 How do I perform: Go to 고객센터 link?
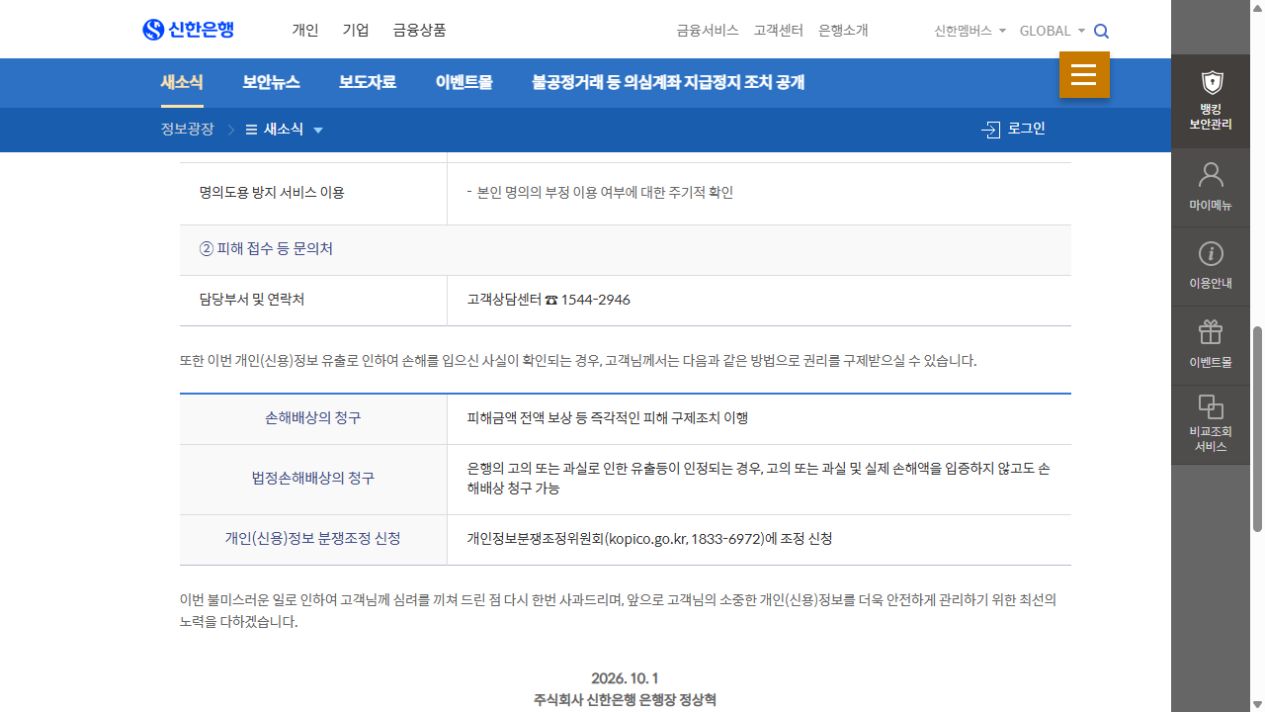tap(778, 31)
